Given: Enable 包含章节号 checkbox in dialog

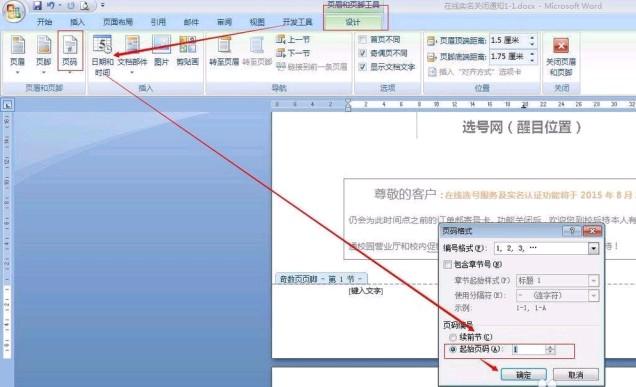Looking at the screenshot, I should coord(448,264).
